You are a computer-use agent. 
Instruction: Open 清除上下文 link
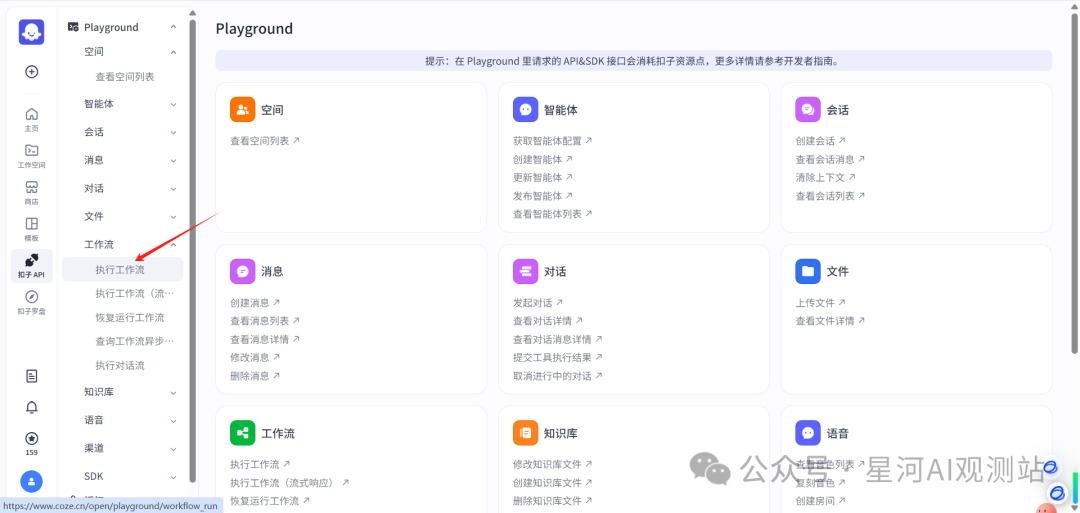[826, 177]
